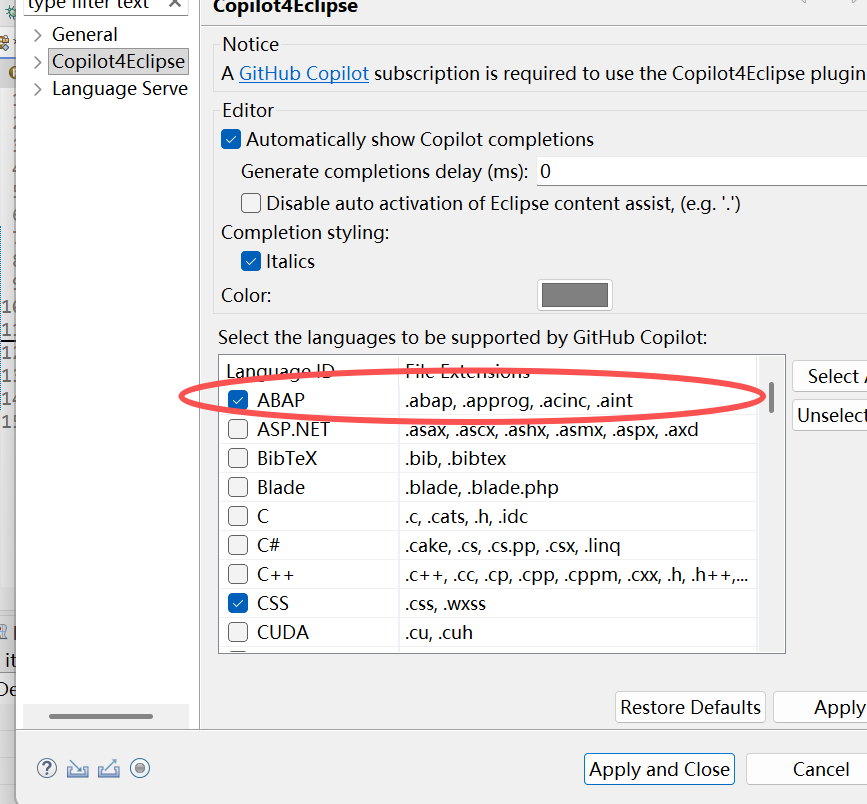This screenshot has height=804, width=867.
Task: Select the General preferences category
Action: point(84,35)
